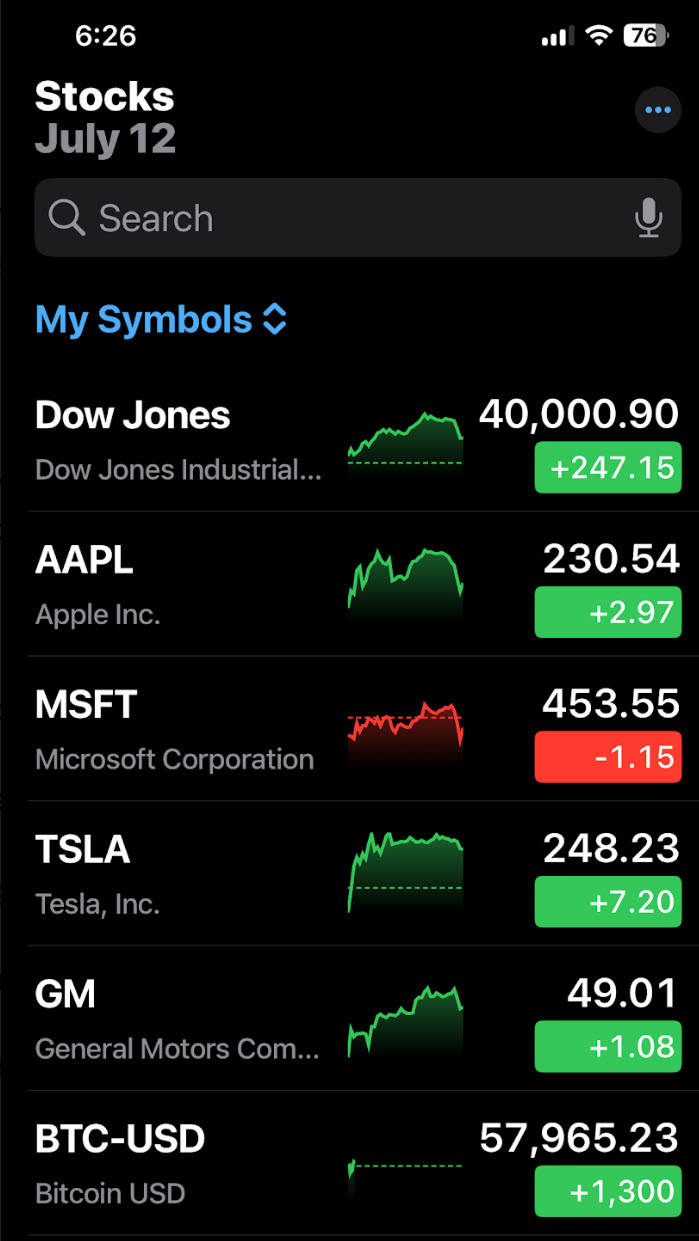
Task: Click the up-down chevron beside My Symbols
Action: [275, 320]
